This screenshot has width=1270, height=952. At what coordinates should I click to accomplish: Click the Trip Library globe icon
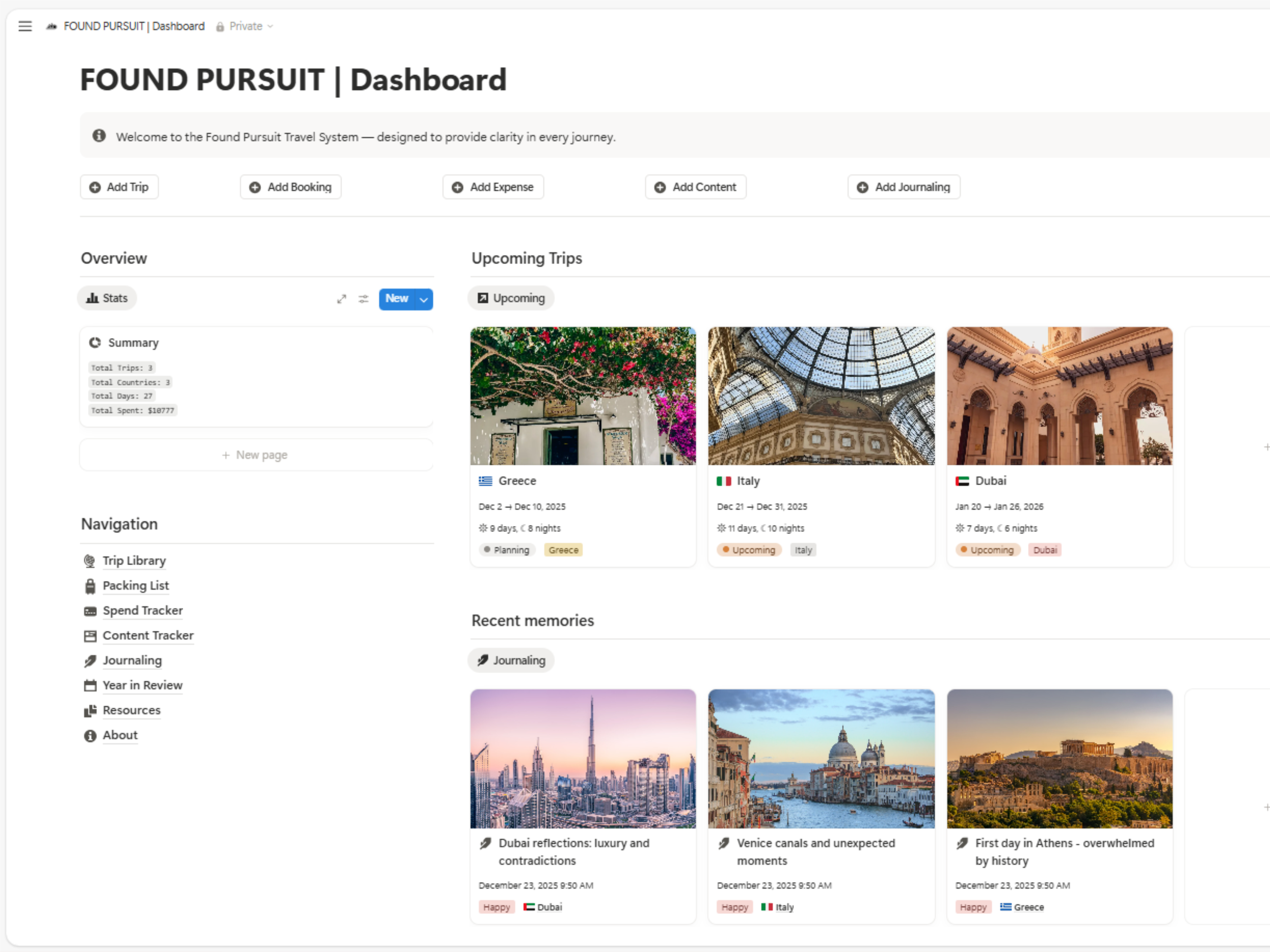tap(90, 561)
